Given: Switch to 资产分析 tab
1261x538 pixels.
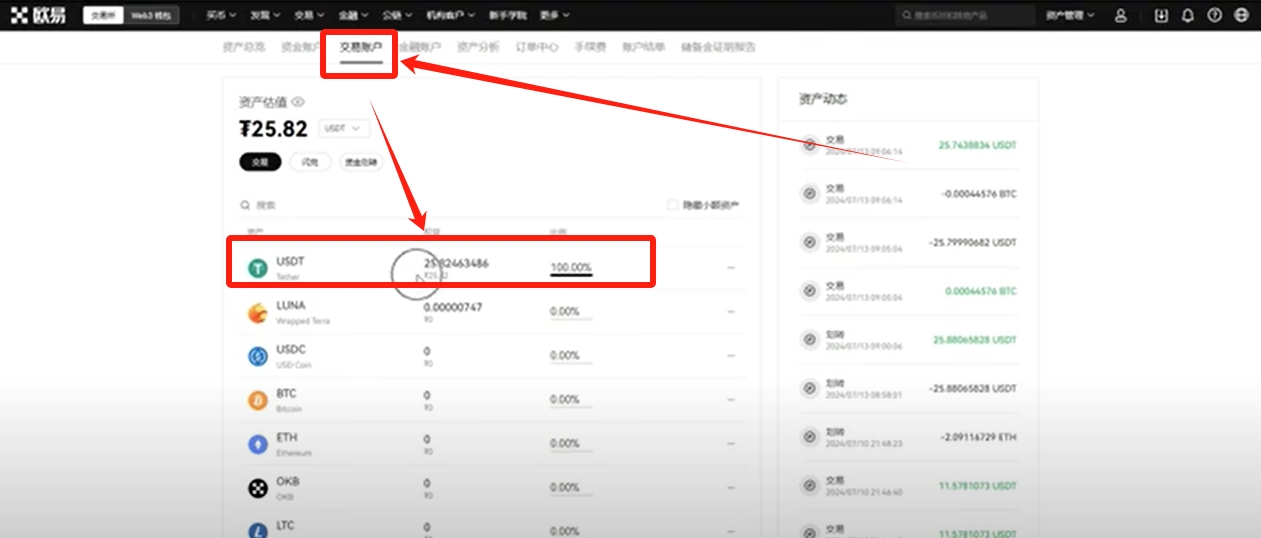Looking at the screenshot, I should [x=478, y=47].
